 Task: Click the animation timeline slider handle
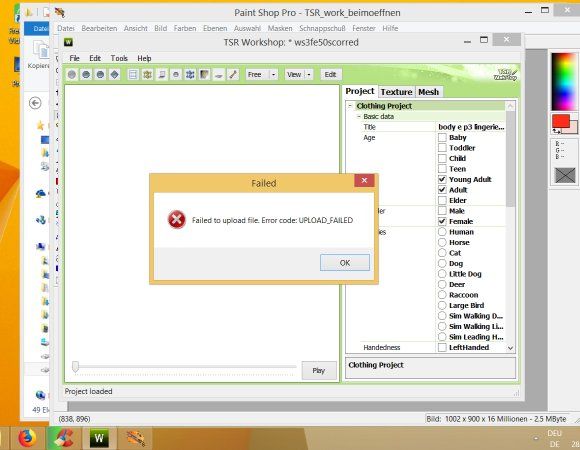coord(75,366)
